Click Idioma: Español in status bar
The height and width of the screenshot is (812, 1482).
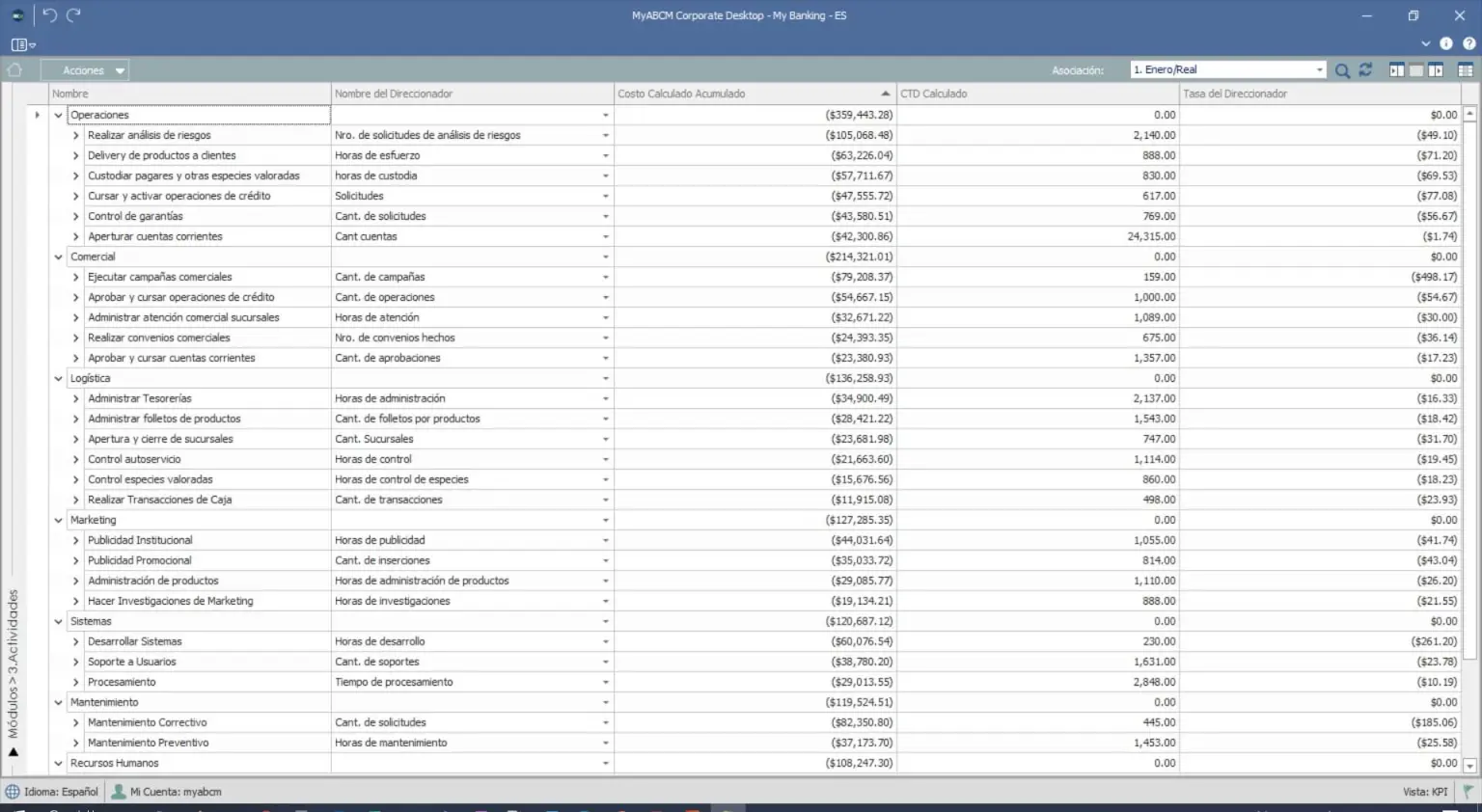point(52,792)
